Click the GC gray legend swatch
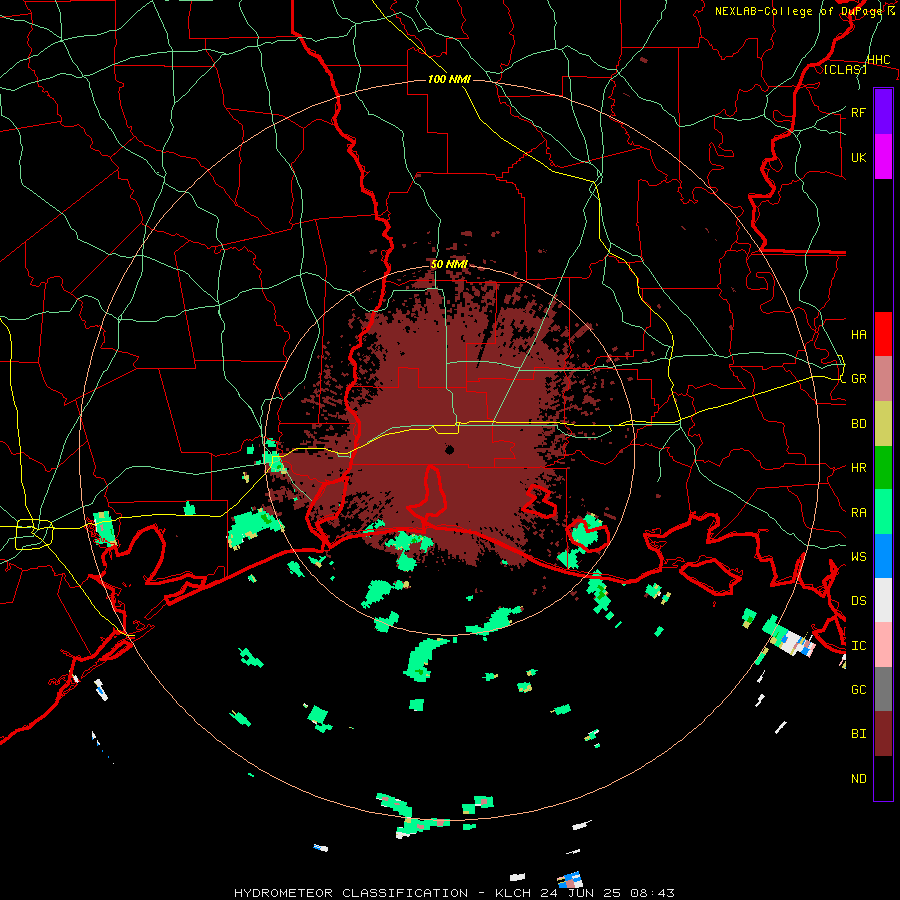900x900 pixels. pyautogui.click(x=883, y=689)
